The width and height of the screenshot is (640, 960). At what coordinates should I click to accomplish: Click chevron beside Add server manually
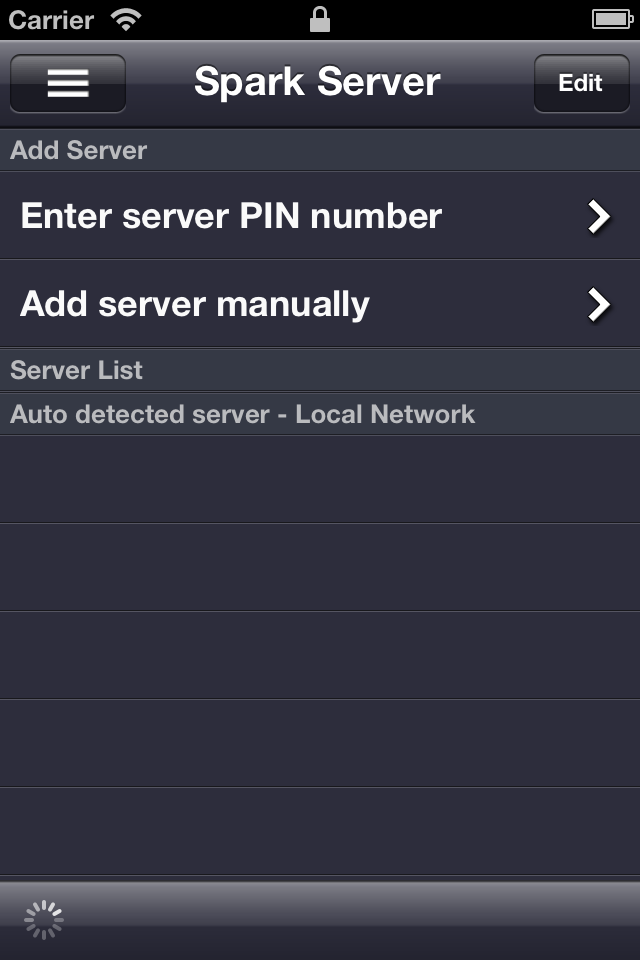click(x=598, y=305)
